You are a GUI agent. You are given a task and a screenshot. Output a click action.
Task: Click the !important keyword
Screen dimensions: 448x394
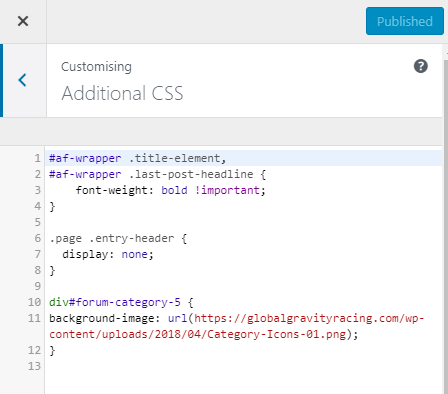227,190
